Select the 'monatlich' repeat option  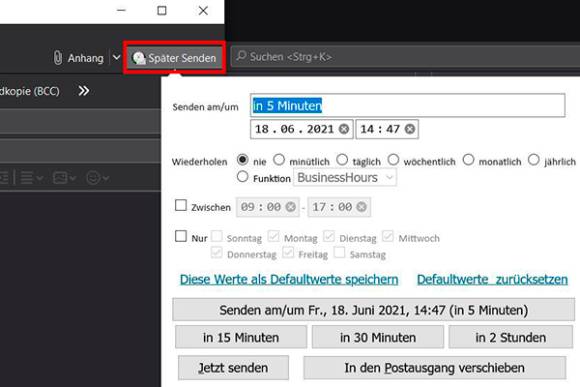pyautogui.click(x=468, y=159)
